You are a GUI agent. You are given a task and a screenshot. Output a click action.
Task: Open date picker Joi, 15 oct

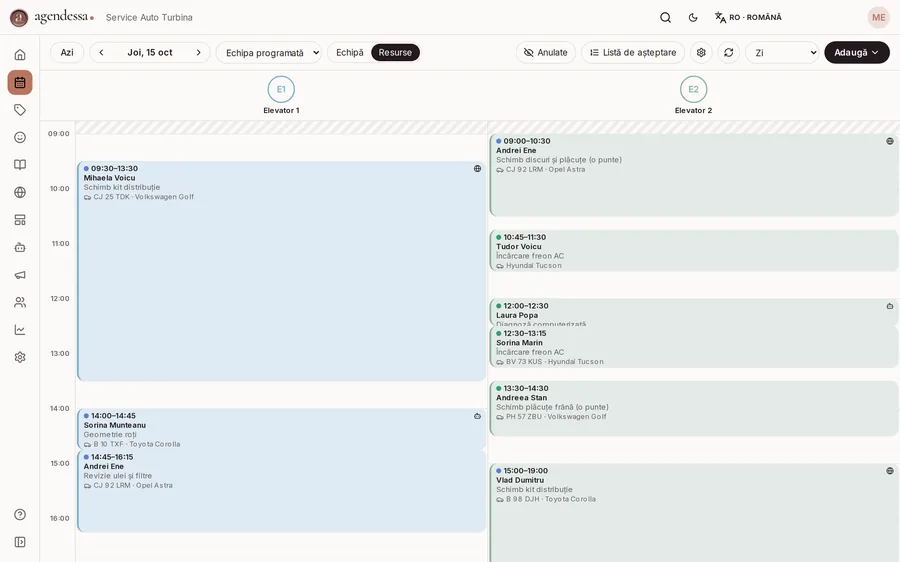pos(150,52)
